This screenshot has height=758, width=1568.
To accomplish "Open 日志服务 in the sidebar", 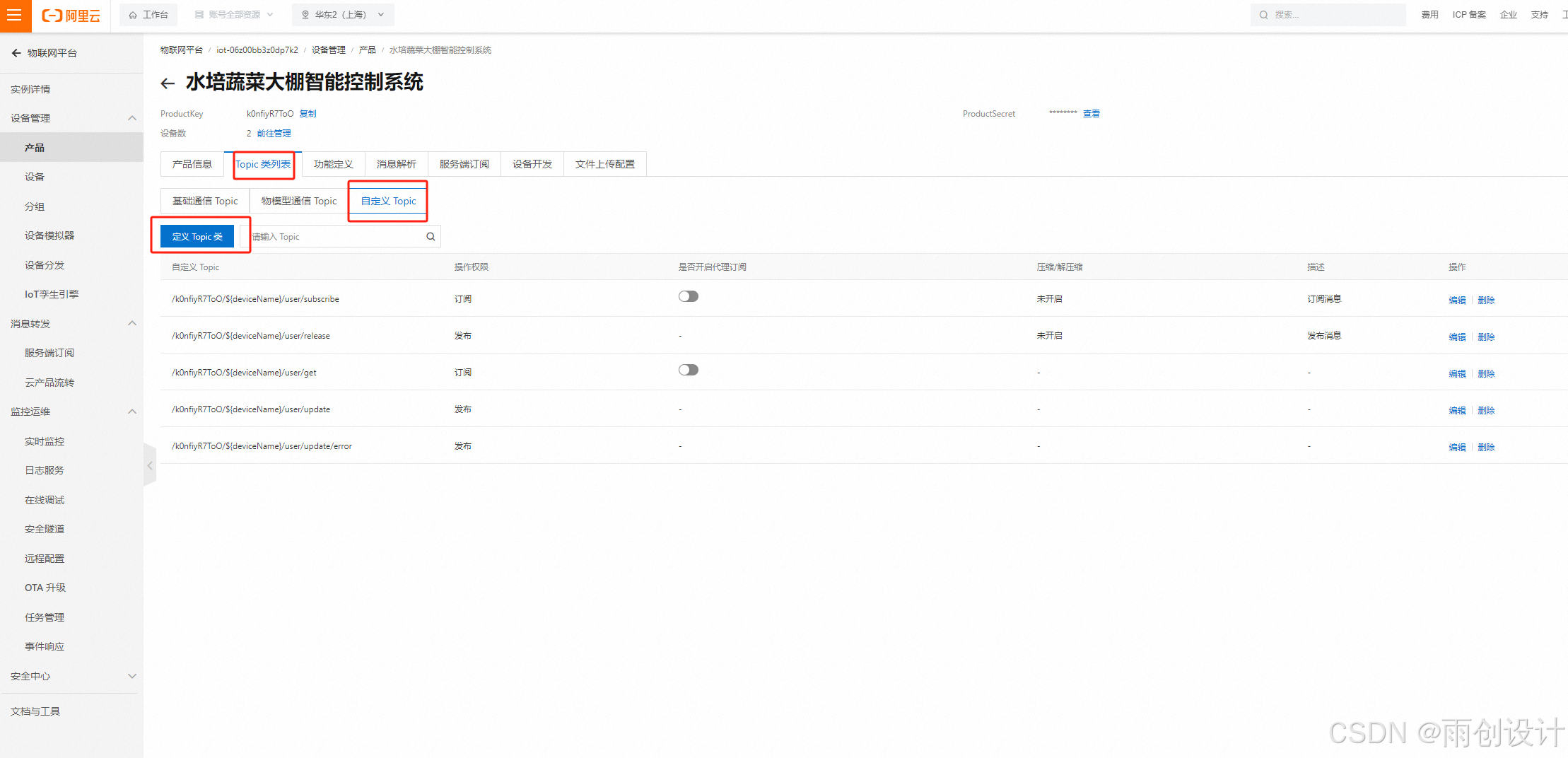I will pos(45,470).
